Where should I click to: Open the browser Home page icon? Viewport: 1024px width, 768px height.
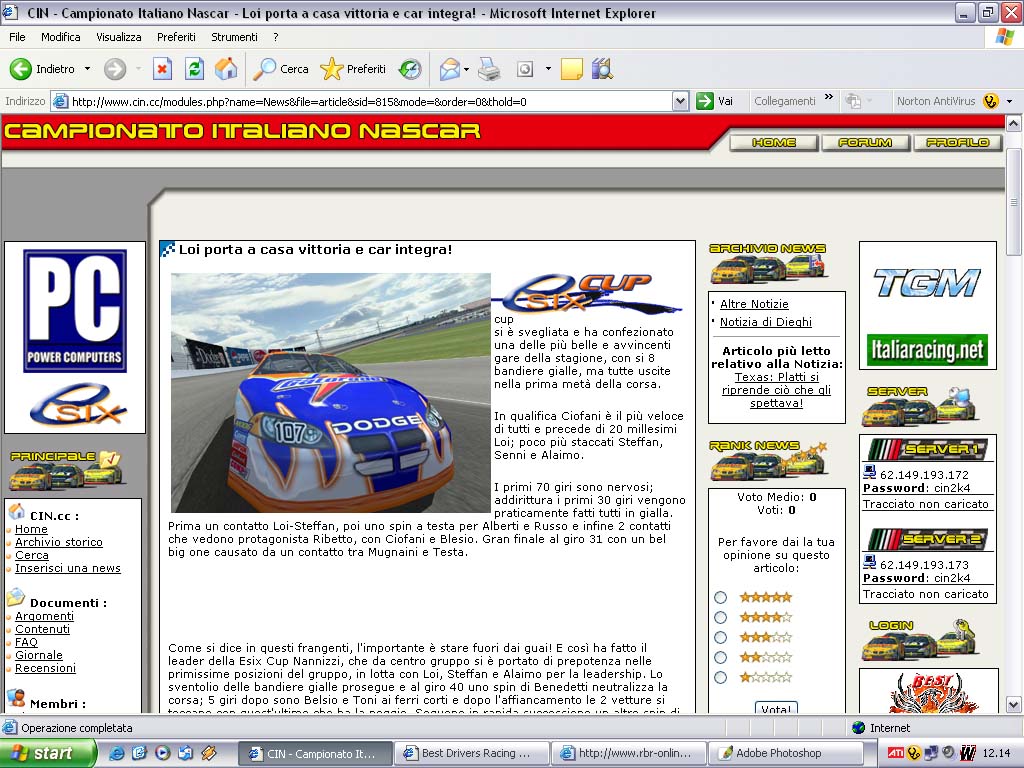(x=226, y=69)
